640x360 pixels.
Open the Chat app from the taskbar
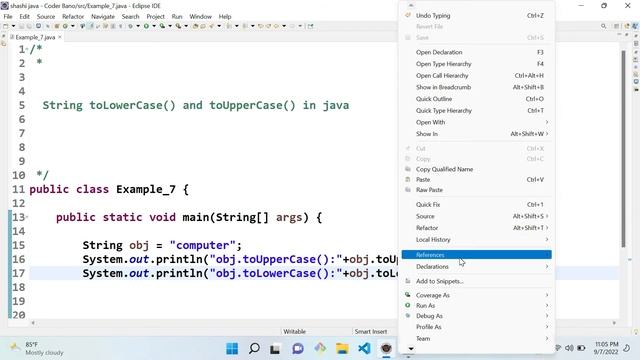point(298,349)
